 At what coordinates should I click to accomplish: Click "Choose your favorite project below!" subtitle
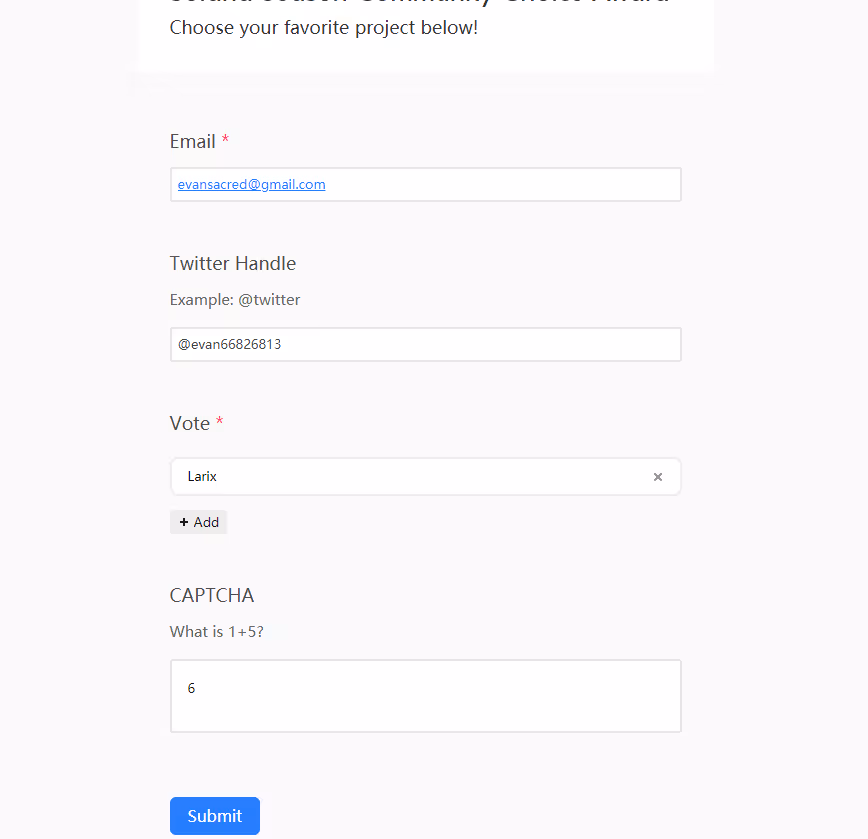pos(323,28)
